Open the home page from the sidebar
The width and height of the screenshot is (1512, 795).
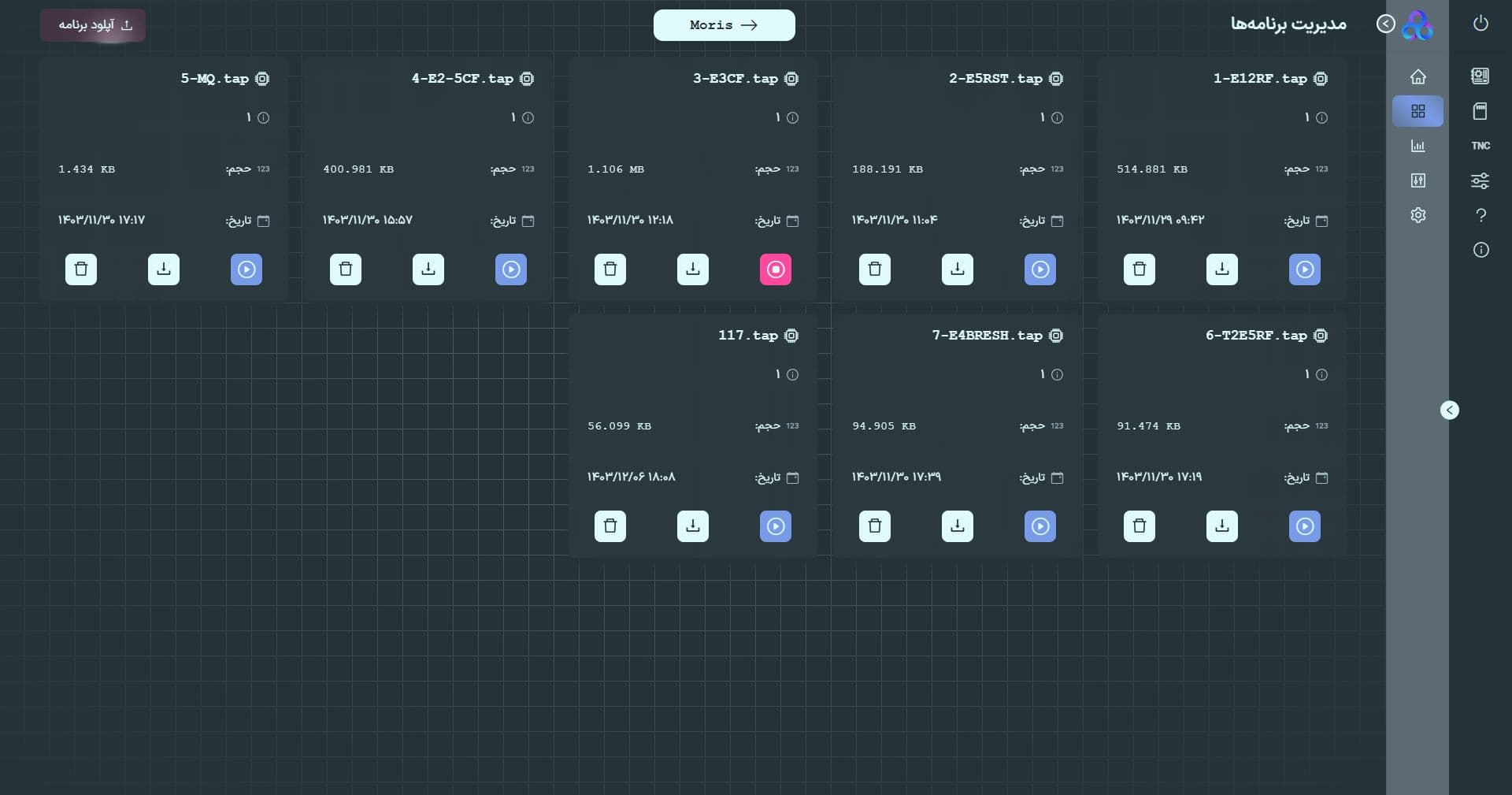pyautogui.click(x=1418, y=76)
